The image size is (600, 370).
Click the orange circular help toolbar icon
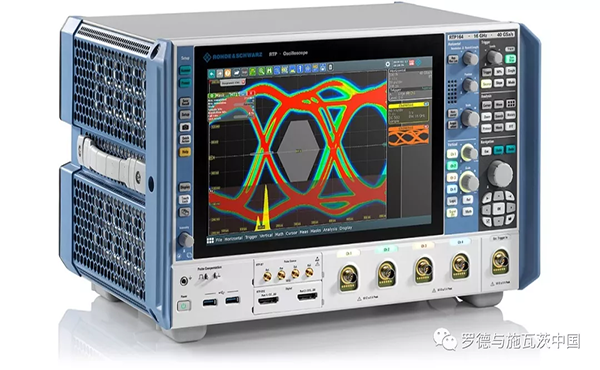[x=227, y=73]
